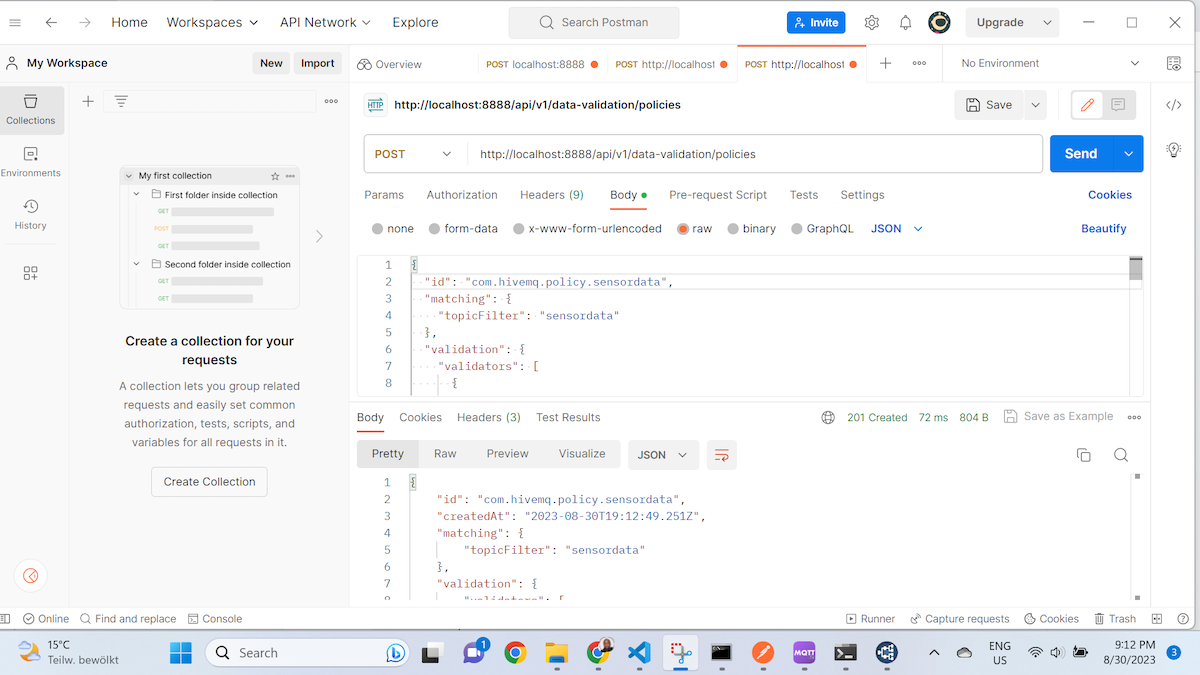This screenshot has height=675, width=1200.
Task: Open Environments in the sidebar
Action: (x=31, y=161)
